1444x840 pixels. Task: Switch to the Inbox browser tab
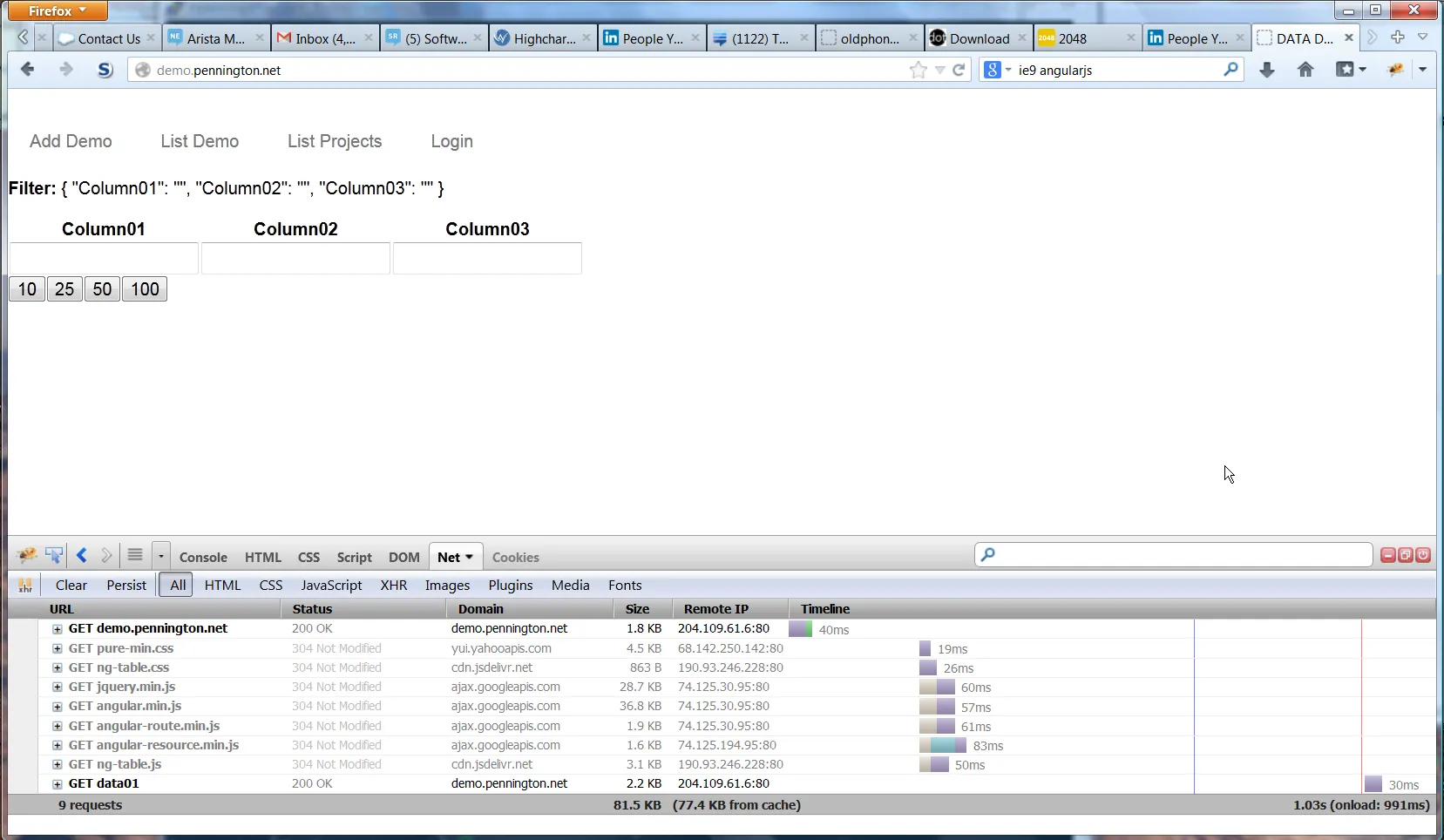click(x=325, y=37)
